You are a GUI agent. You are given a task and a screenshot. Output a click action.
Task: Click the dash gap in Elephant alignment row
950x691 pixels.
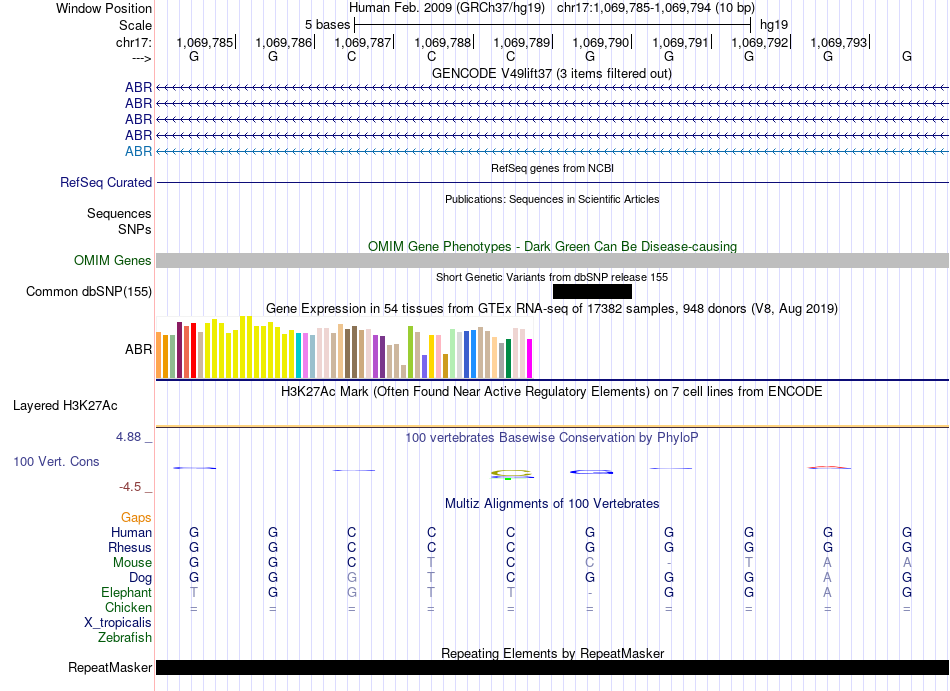click(x=590, y=593)
